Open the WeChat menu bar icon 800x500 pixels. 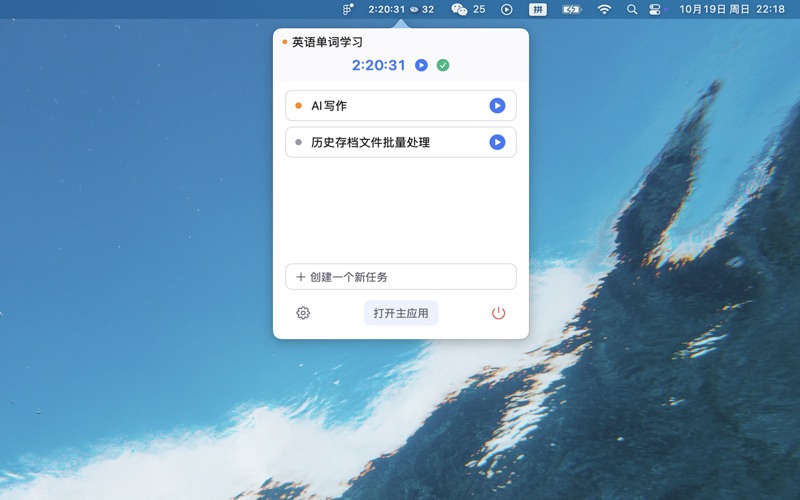[459, 9]
